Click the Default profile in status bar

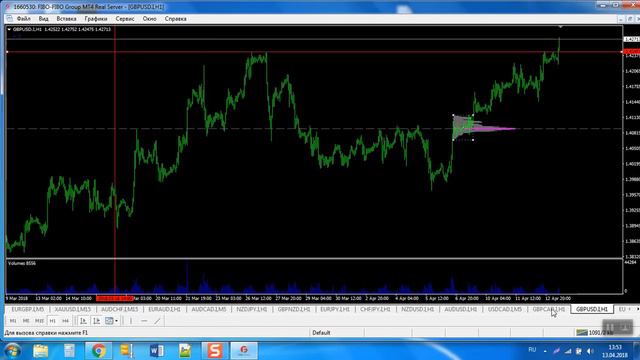point(321,333)
